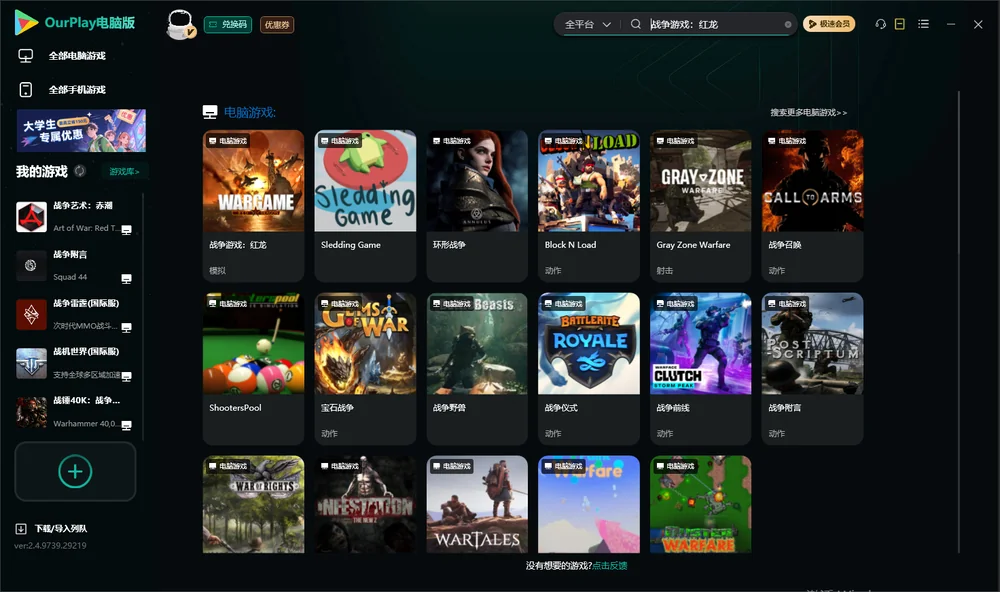Click the download queue icon

pos(21,528)
